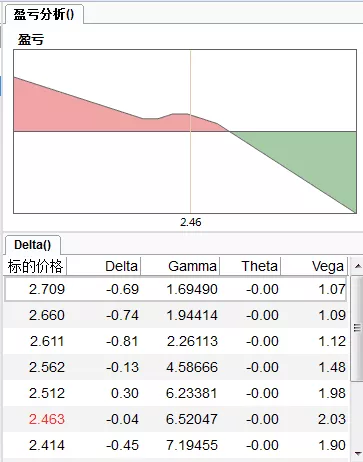Viewport: 363px width, 462px height.
Task: Select the row with price 2.709
Action: [176, 289]
